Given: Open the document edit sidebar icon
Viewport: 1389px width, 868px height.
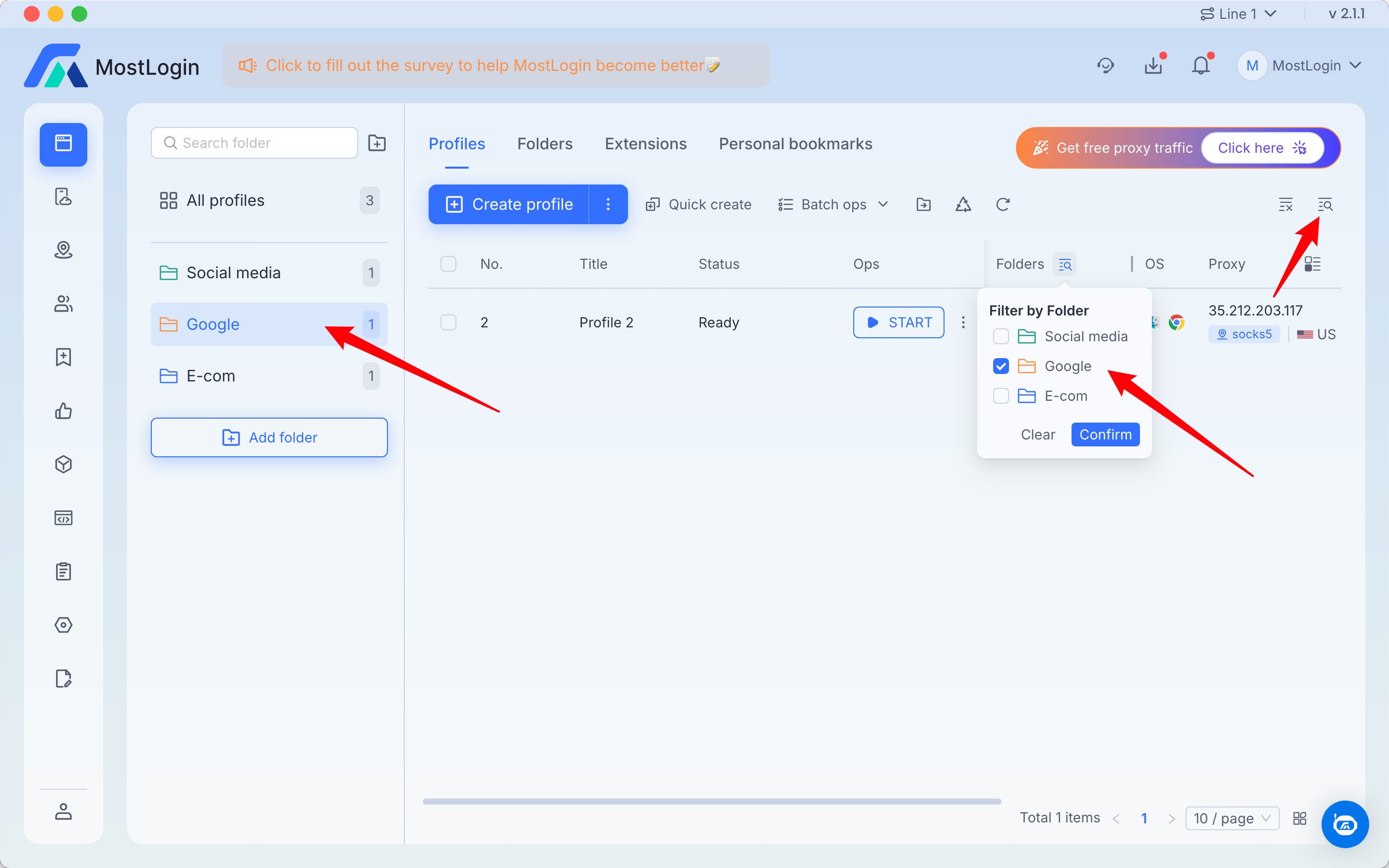Looking at the screenshot, I should pyautogui.click(x=63, y=678).
